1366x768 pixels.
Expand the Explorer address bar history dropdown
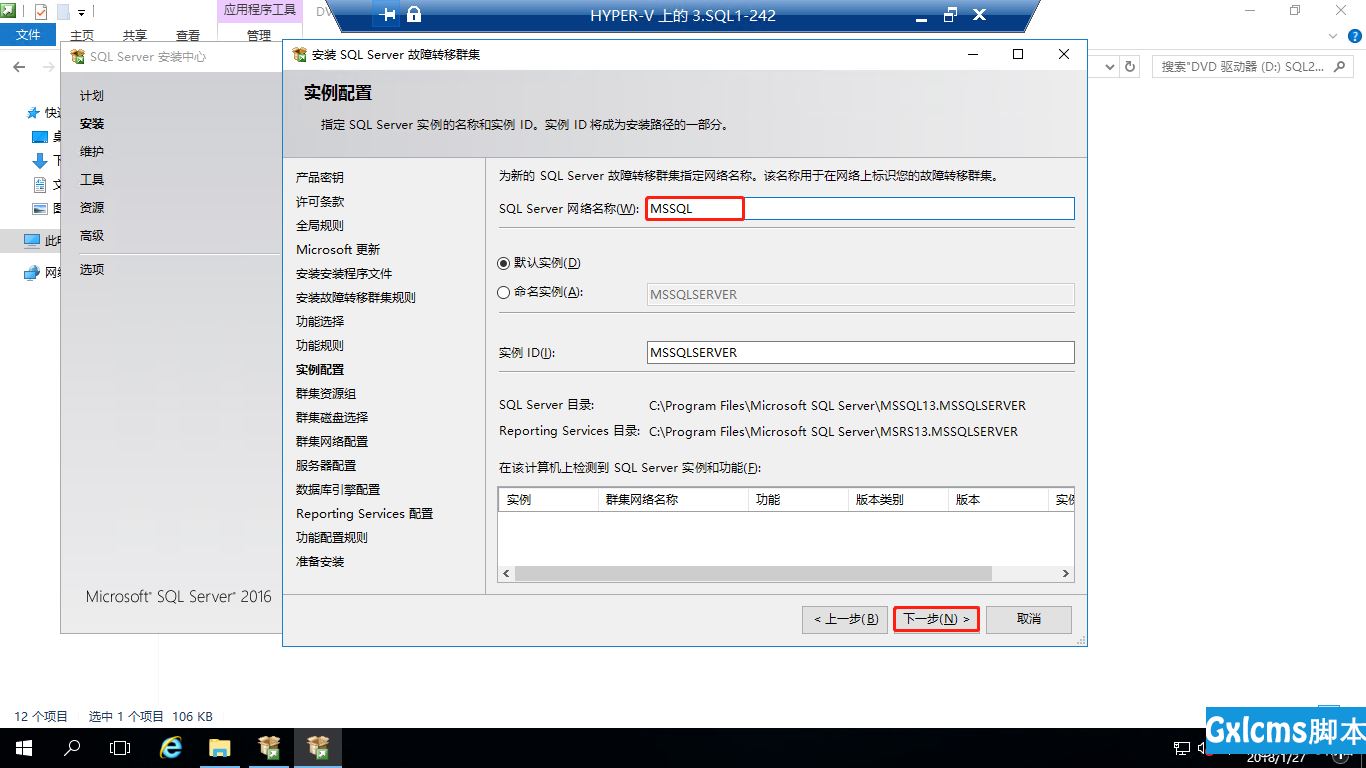click(x=1109, y=67)
